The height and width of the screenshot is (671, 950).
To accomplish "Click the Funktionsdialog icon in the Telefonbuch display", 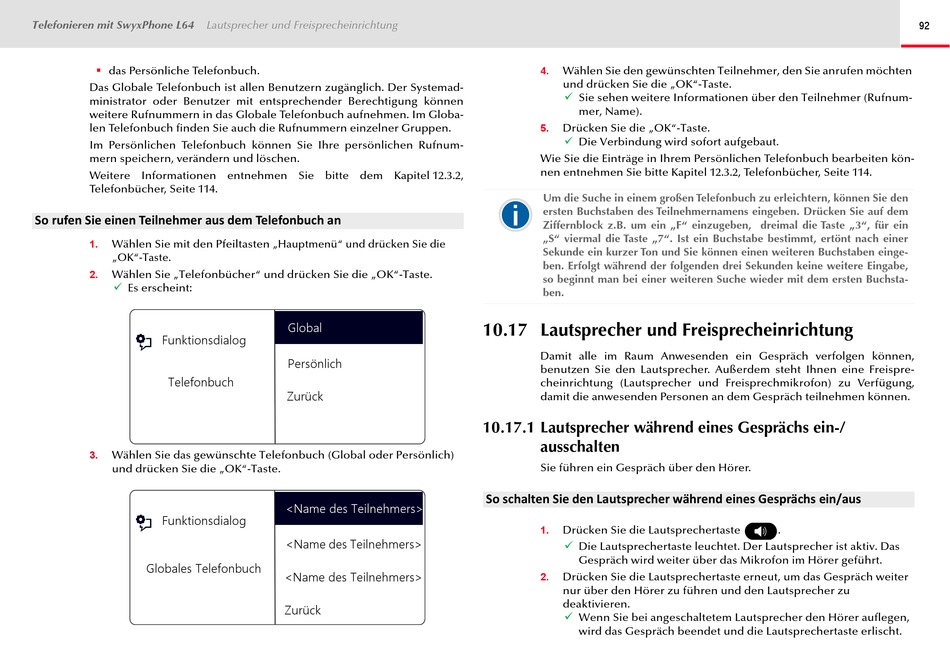I will [x=144, y=342].
